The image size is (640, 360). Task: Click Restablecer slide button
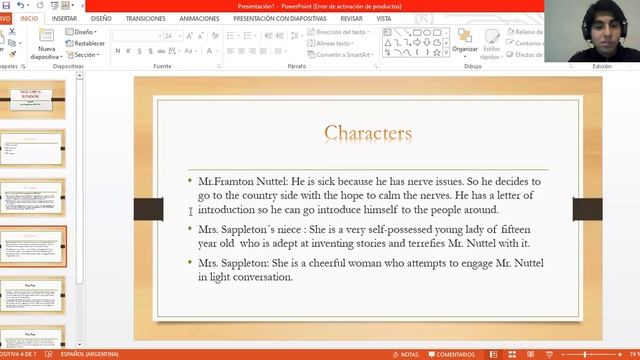click(85, 43)
